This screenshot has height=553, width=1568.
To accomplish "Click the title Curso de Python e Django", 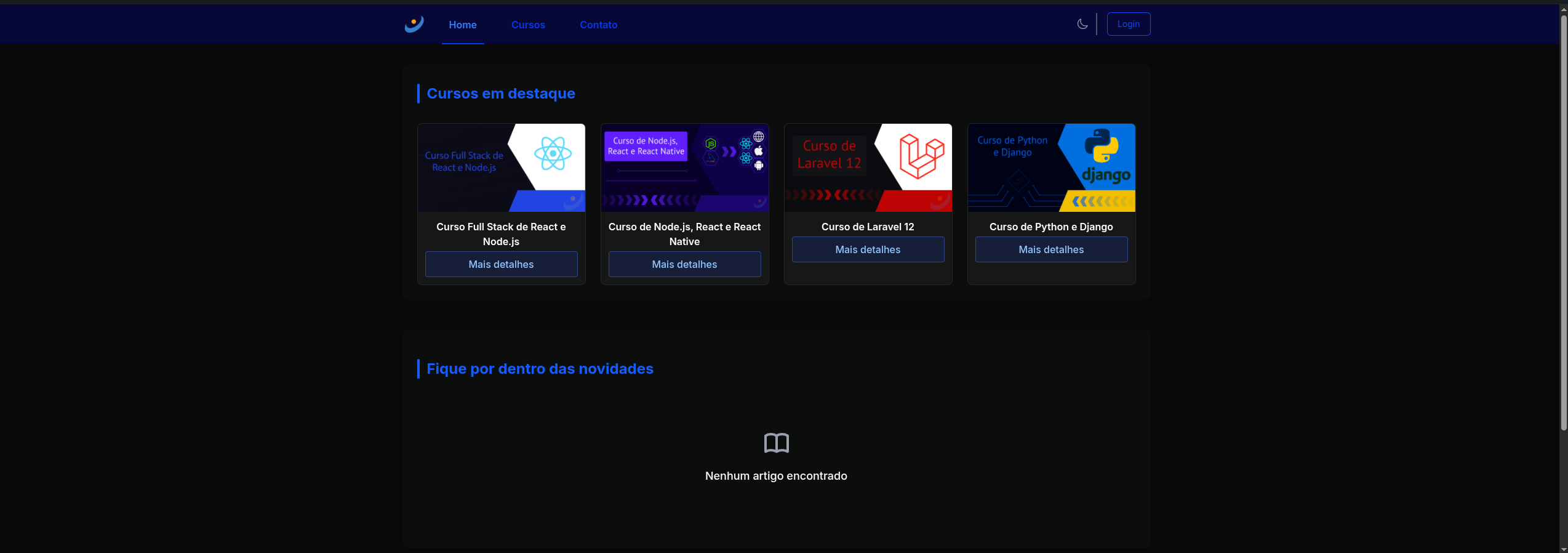I will [x=1051, y=227].
